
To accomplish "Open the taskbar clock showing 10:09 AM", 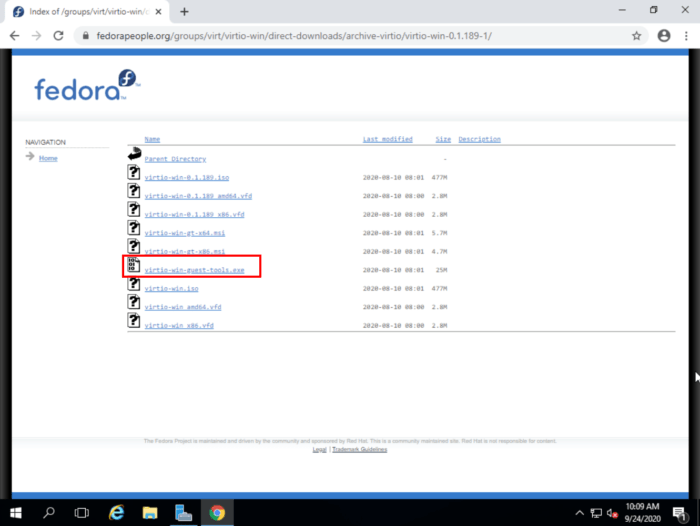I will tap(642, 513).
